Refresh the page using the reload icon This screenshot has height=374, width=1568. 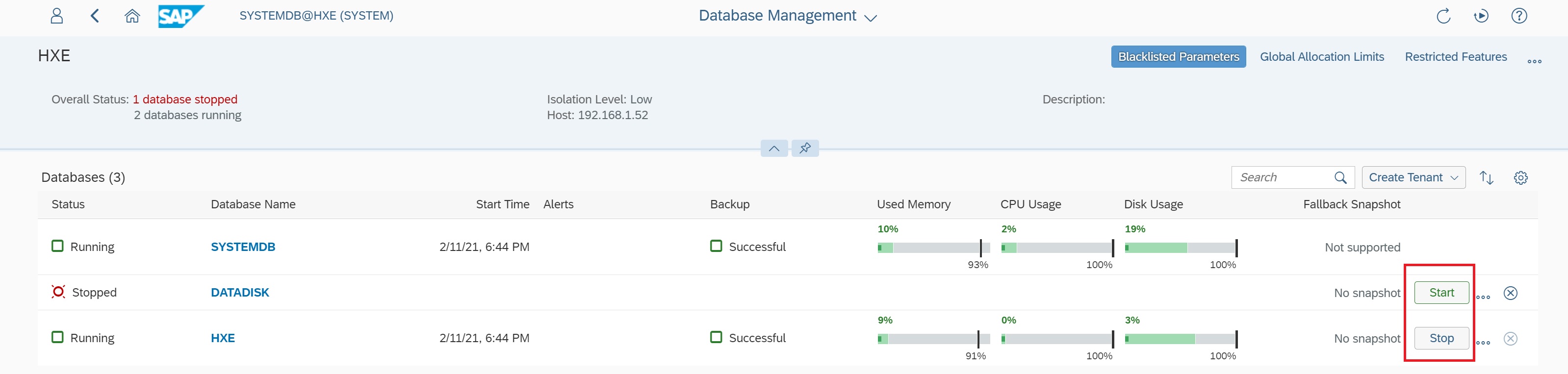[x=1443, y=16]
